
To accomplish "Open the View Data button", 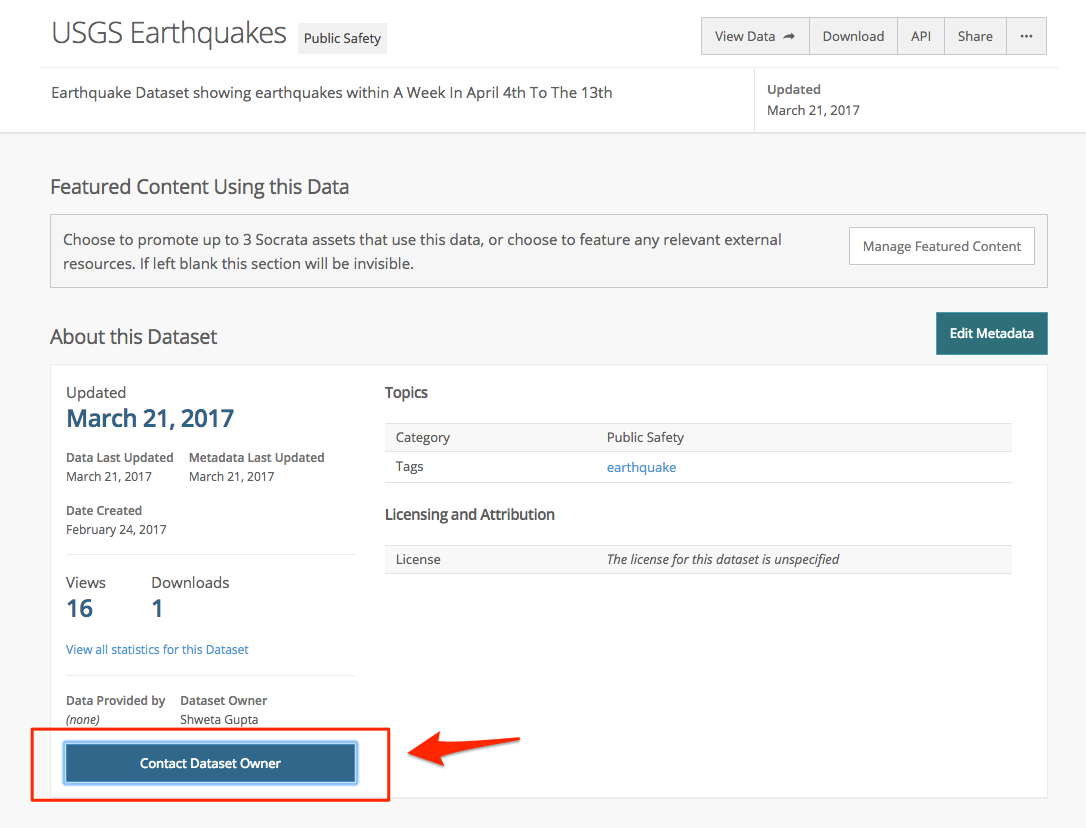I will (x=755, y=36).
